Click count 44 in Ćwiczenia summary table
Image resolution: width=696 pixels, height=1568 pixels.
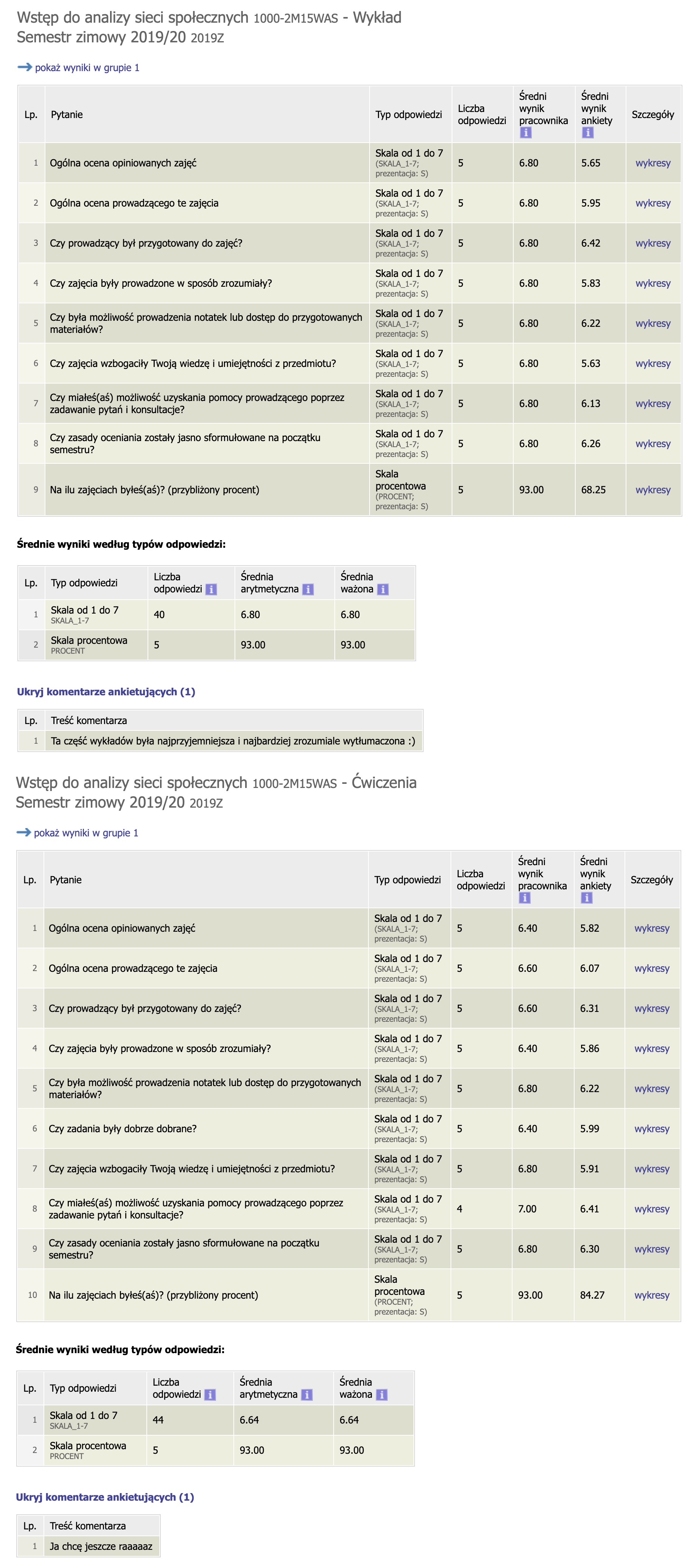click(x=158, y=1420)
